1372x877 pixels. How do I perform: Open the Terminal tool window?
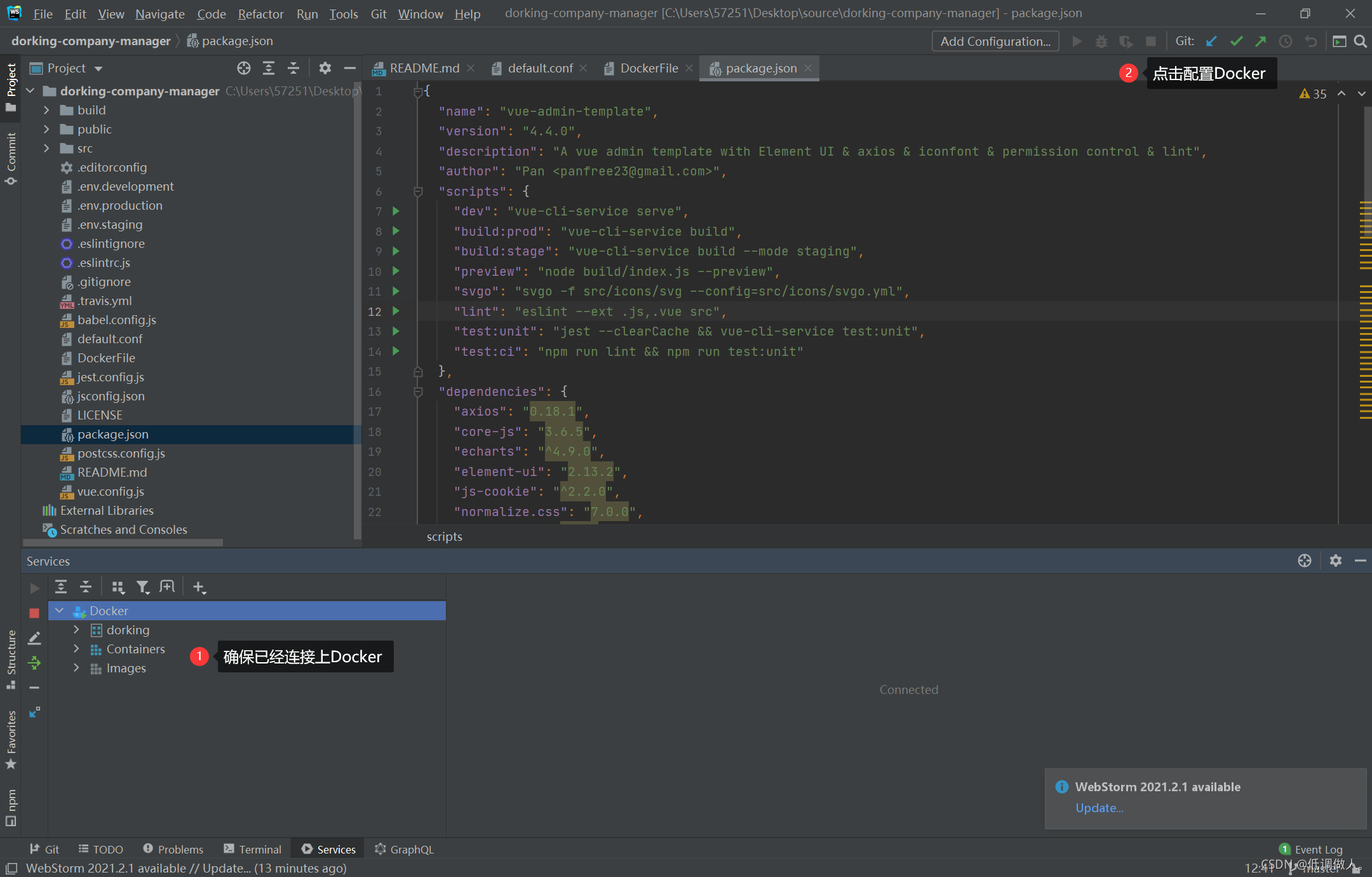point(253,849)
